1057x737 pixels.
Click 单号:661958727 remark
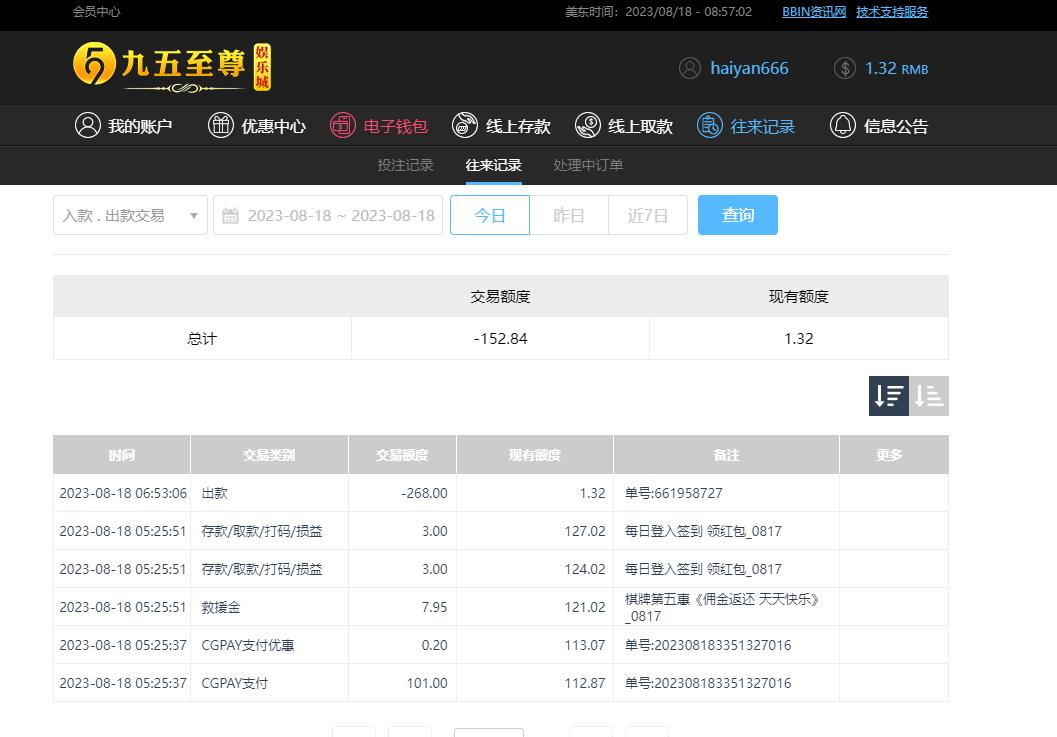click(x=673, y=493)
